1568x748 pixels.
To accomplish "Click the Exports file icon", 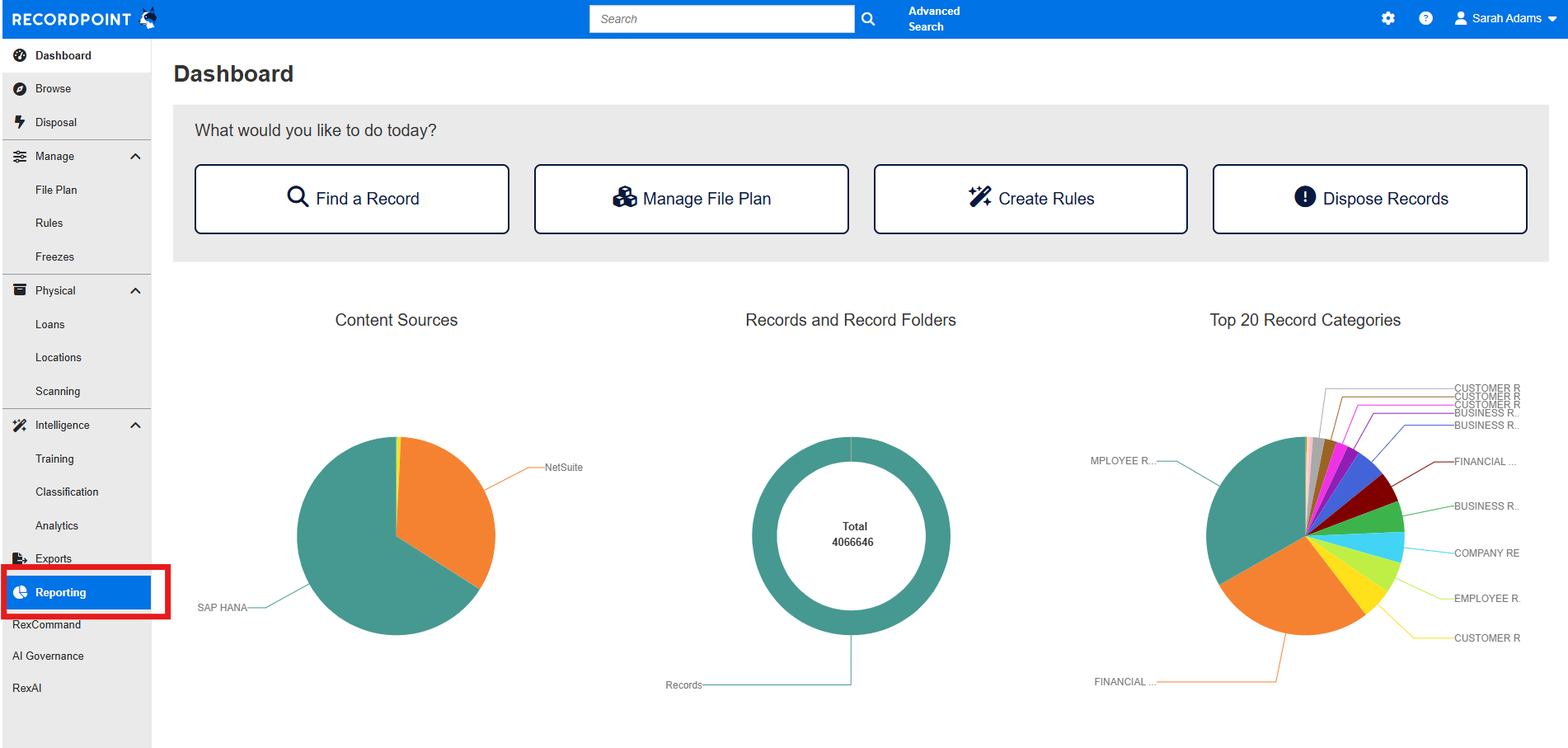I will click(x=20, y=558).
